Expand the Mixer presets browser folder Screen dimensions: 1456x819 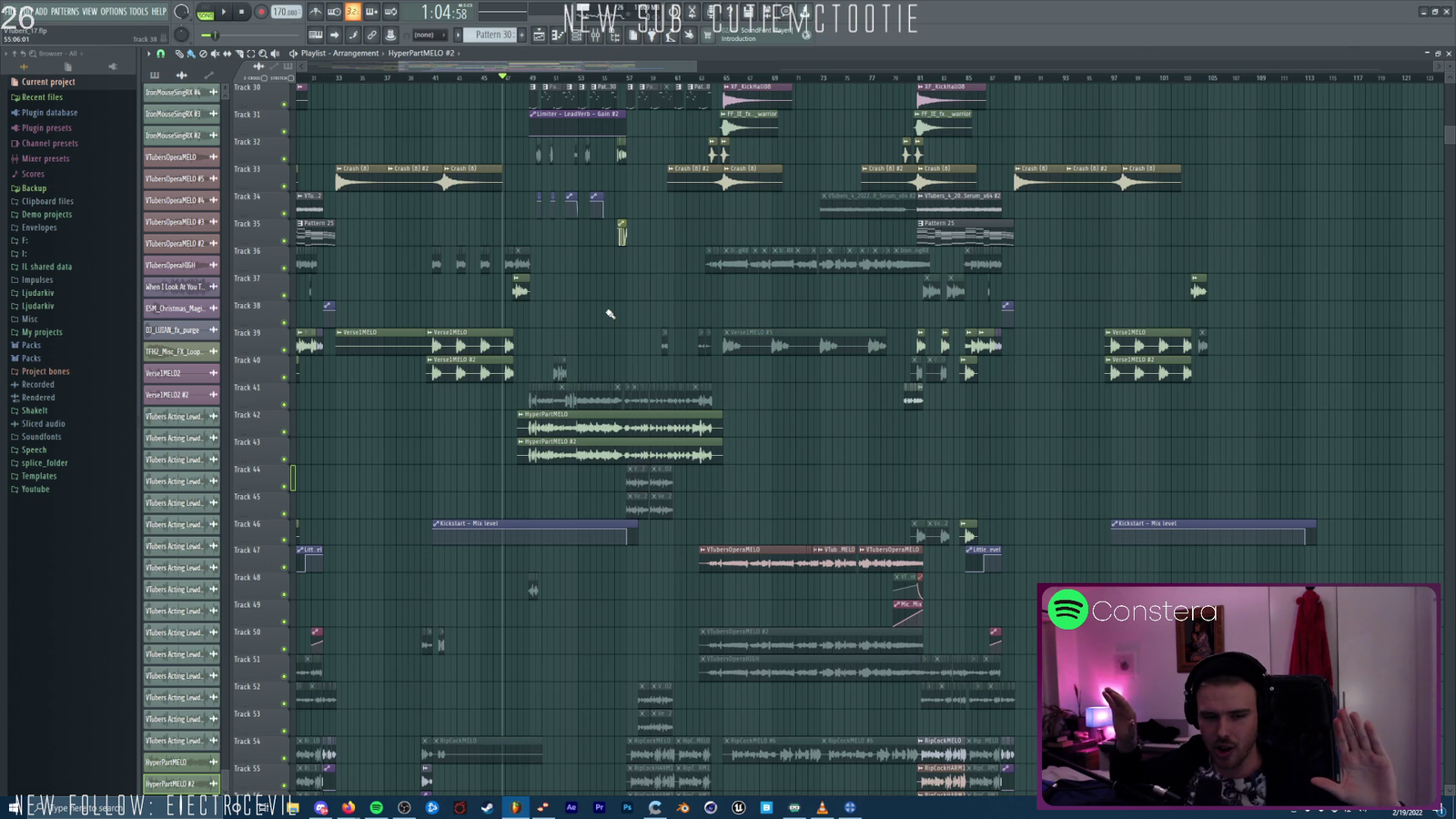45,159
